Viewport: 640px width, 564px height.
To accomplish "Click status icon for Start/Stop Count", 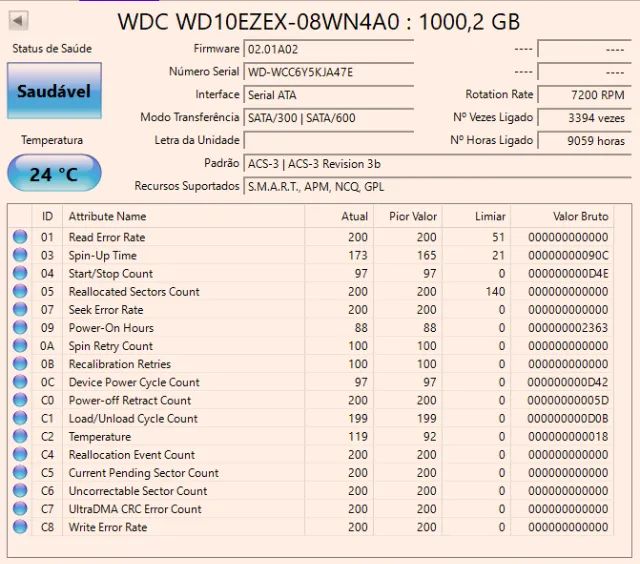I will (20, 273).
